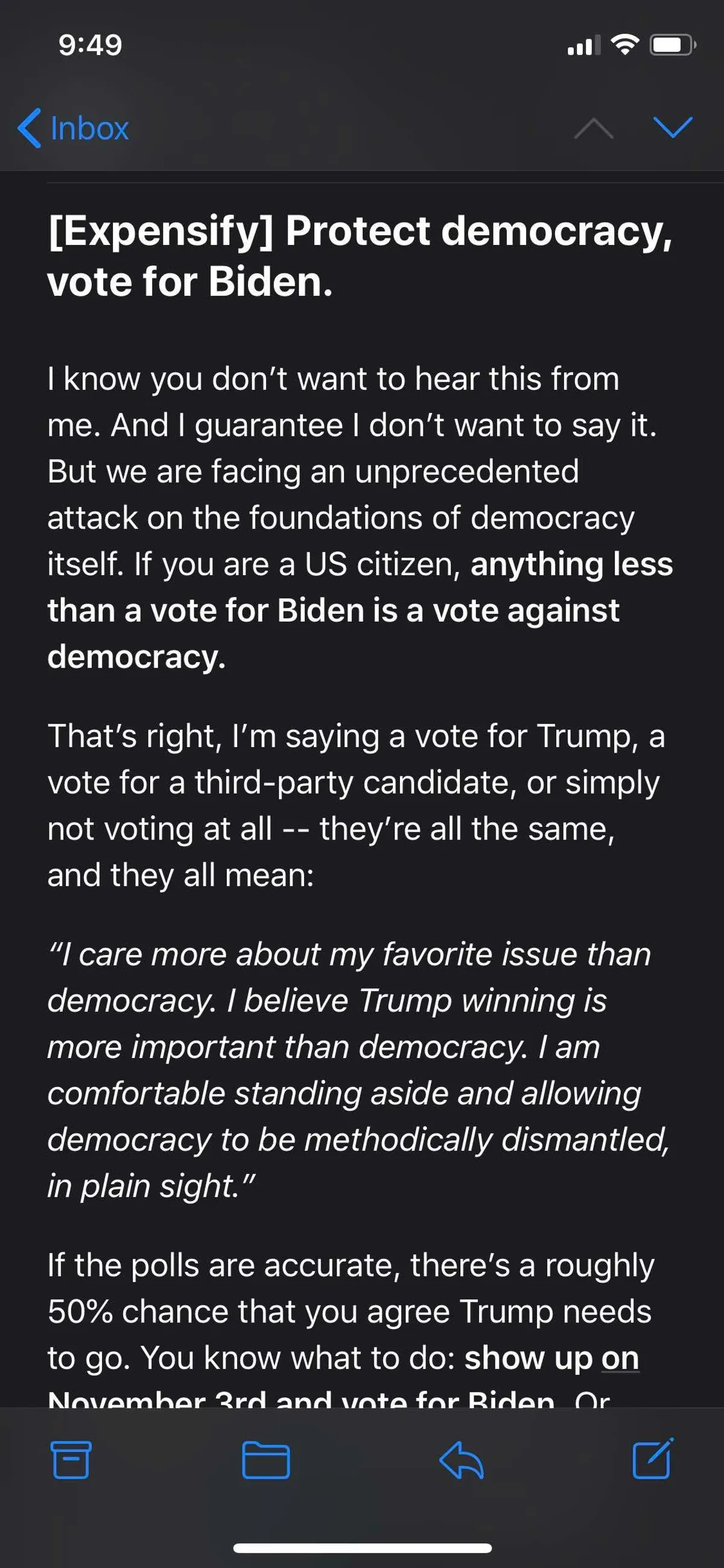724x1568 pixels.
Task: Tap the battery indicator icon
Action: (672, 45)
